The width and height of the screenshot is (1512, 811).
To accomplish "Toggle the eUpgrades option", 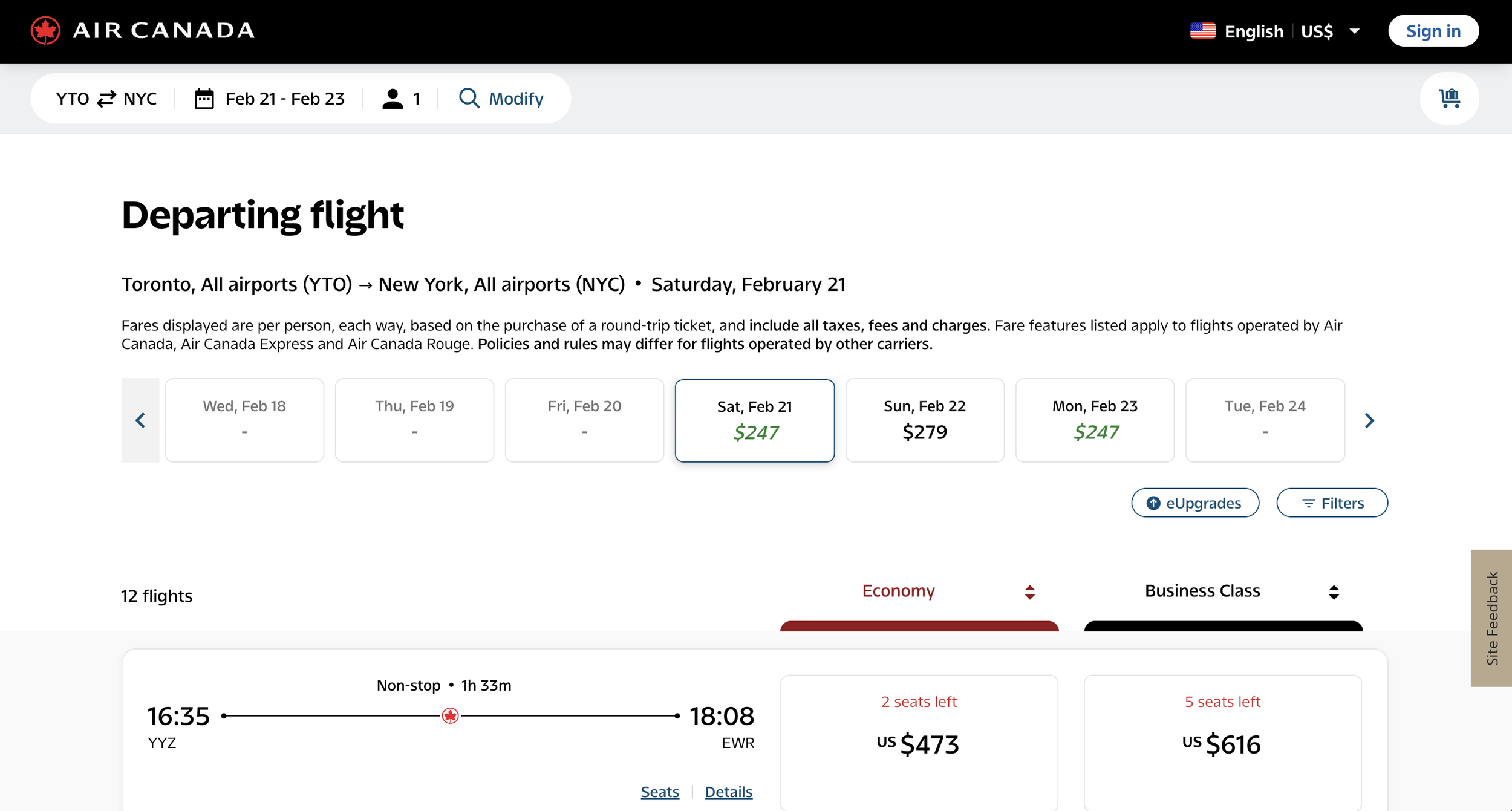I will [1194, 503].
